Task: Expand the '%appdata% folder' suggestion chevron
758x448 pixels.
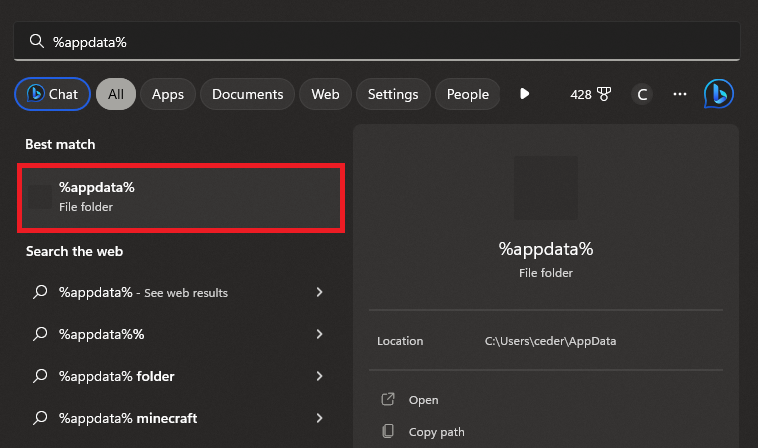Action: coord(319,376)
